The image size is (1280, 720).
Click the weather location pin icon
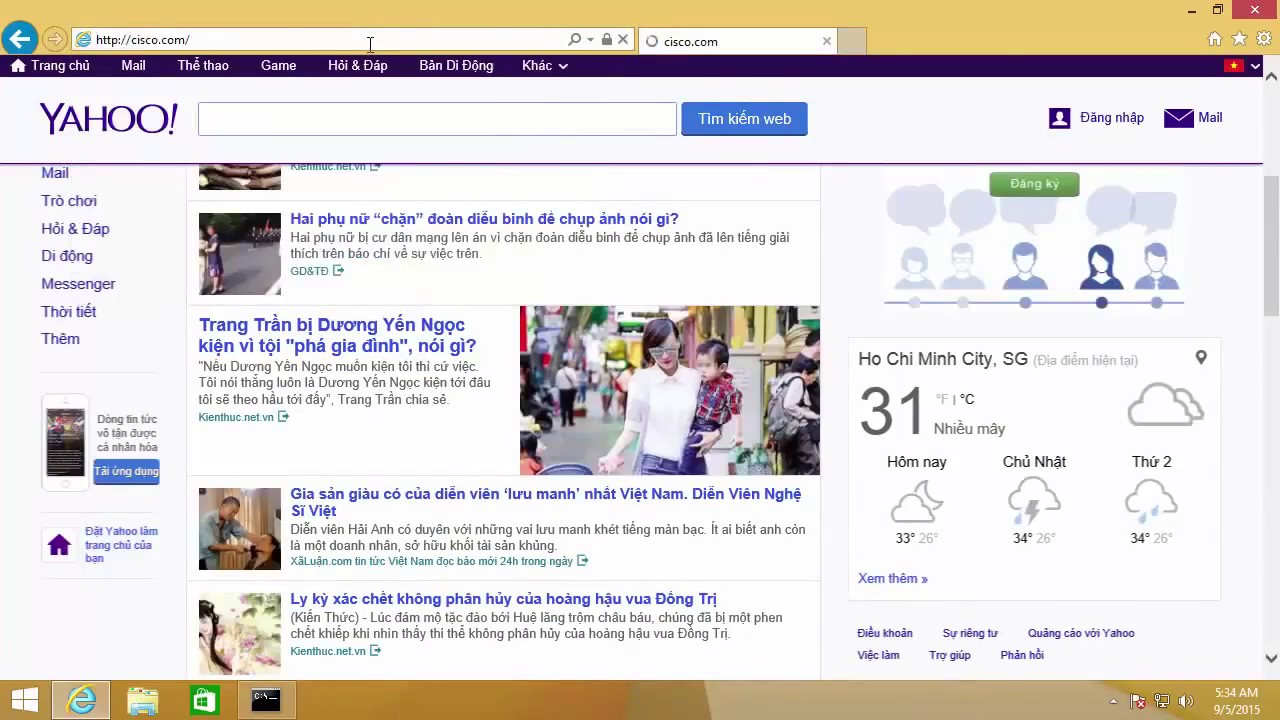tap(1201, 357)
